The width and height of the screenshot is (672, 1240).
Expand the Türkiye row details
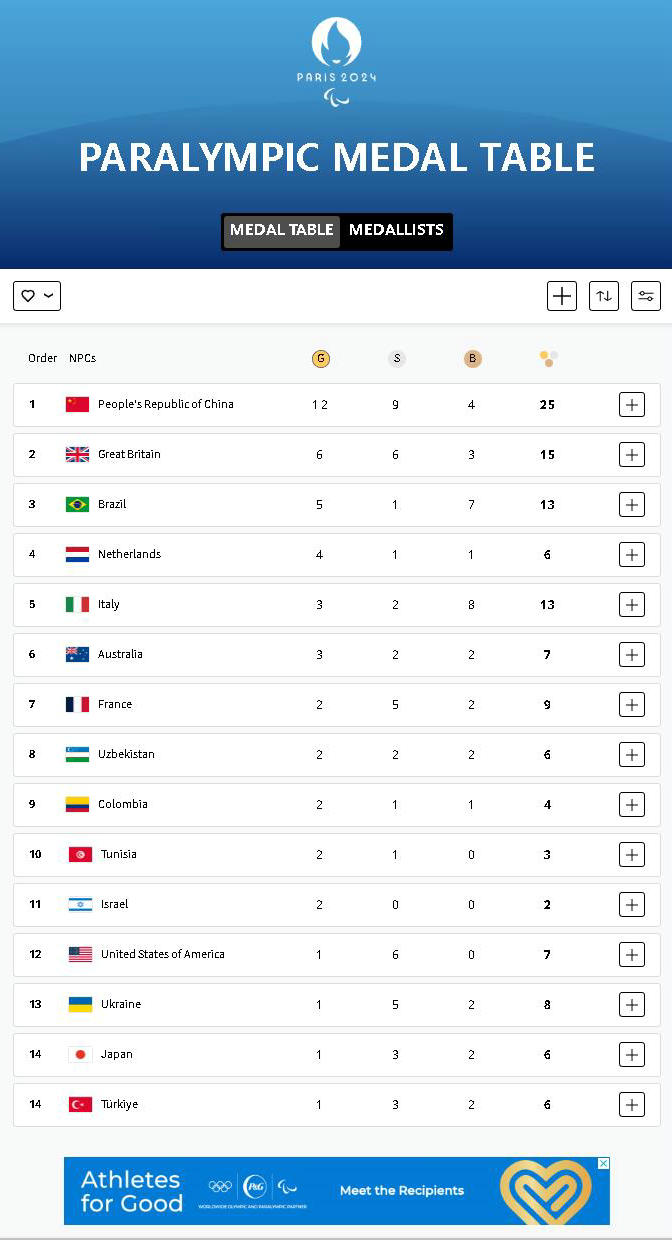tap(632, 1105)
